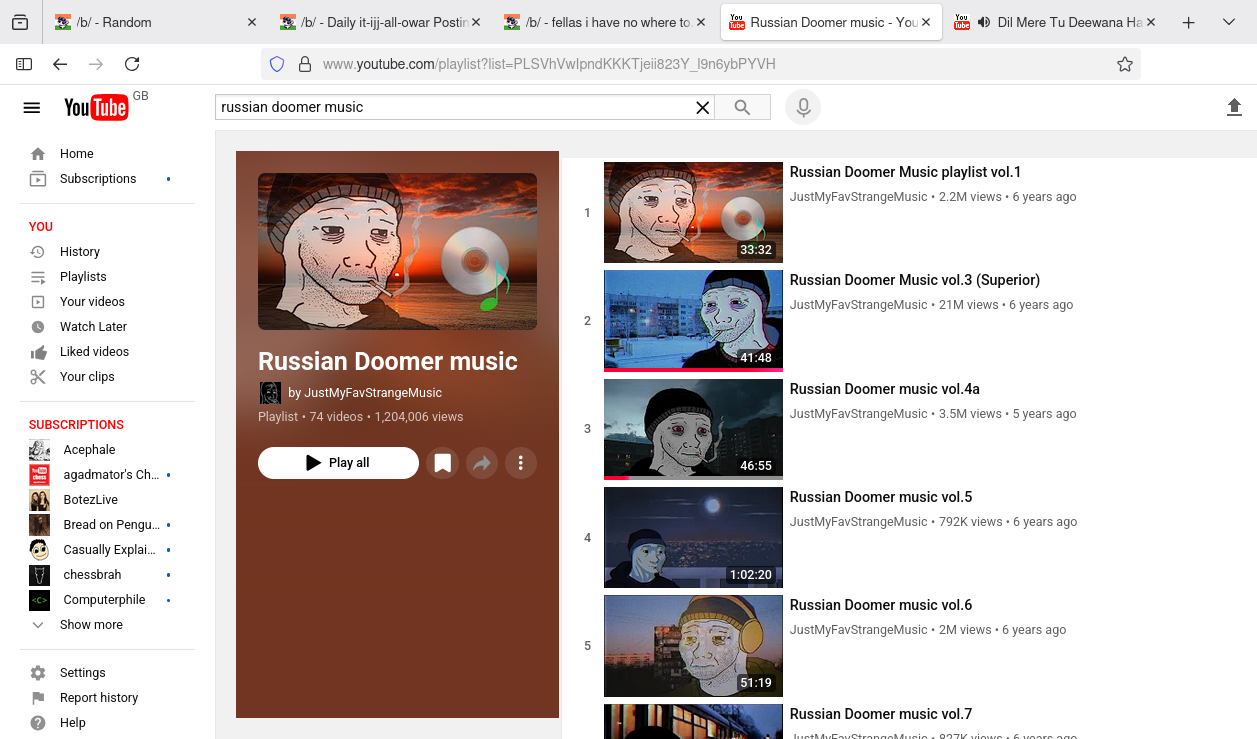Clear the search box with the X

(703, 107)
